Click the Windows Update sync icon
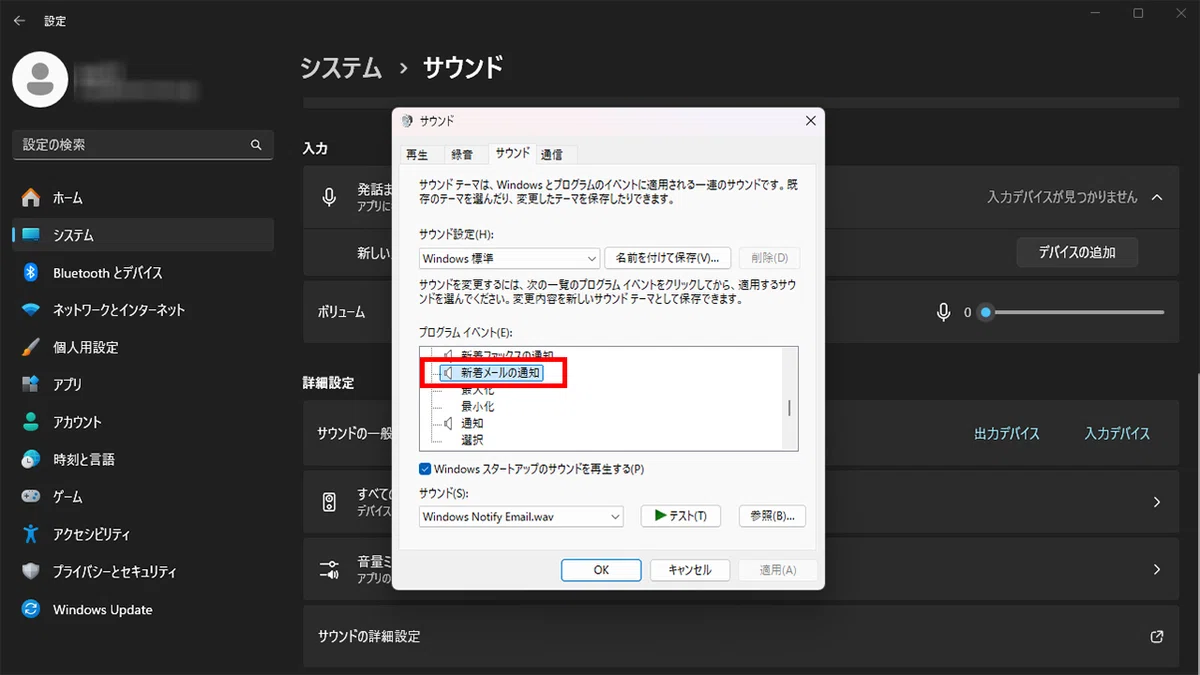Image resolution: width=1200 pixels, height=675 pixels. pyautogui.click(x=31, y=609)
